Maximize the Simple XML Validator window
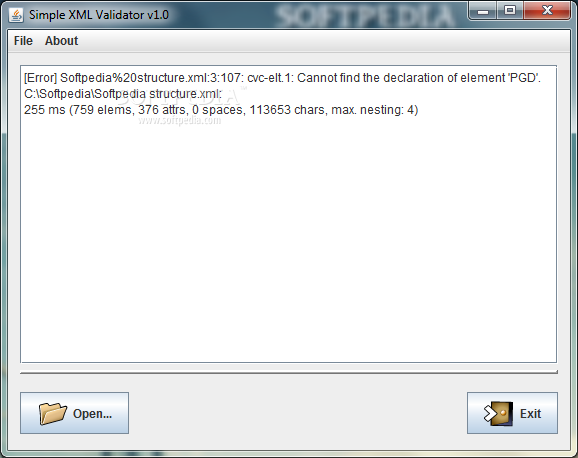 (x=510, y=10)
